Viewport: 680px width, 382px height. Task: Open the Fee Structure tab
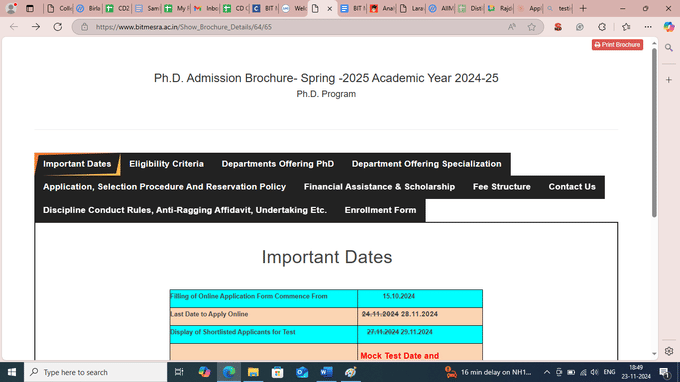502,187
